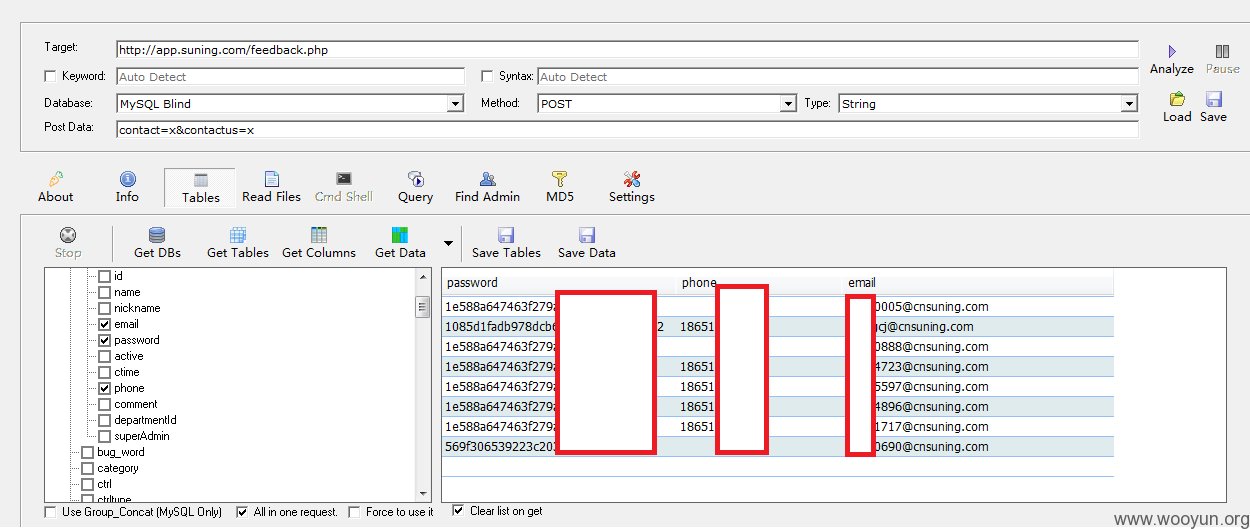Enable the Syntax checkbox
Screen dimensions: 1250x529
(x=488, y=76)
